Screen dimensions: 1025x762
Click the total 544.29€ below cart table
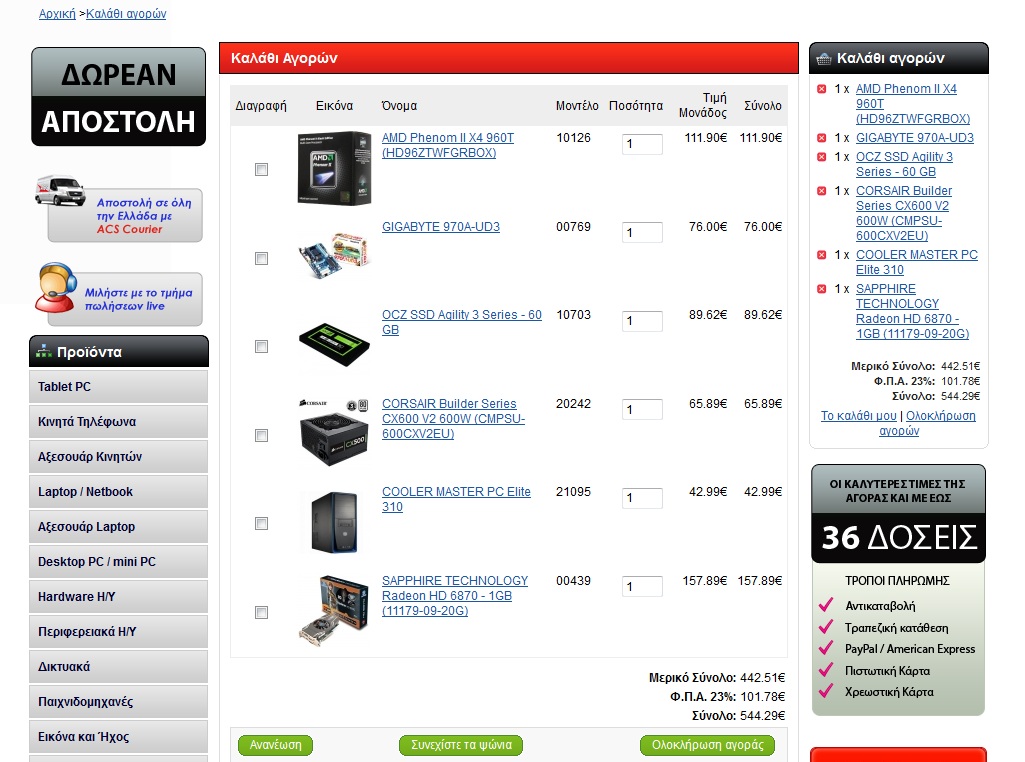pos(762,716)
